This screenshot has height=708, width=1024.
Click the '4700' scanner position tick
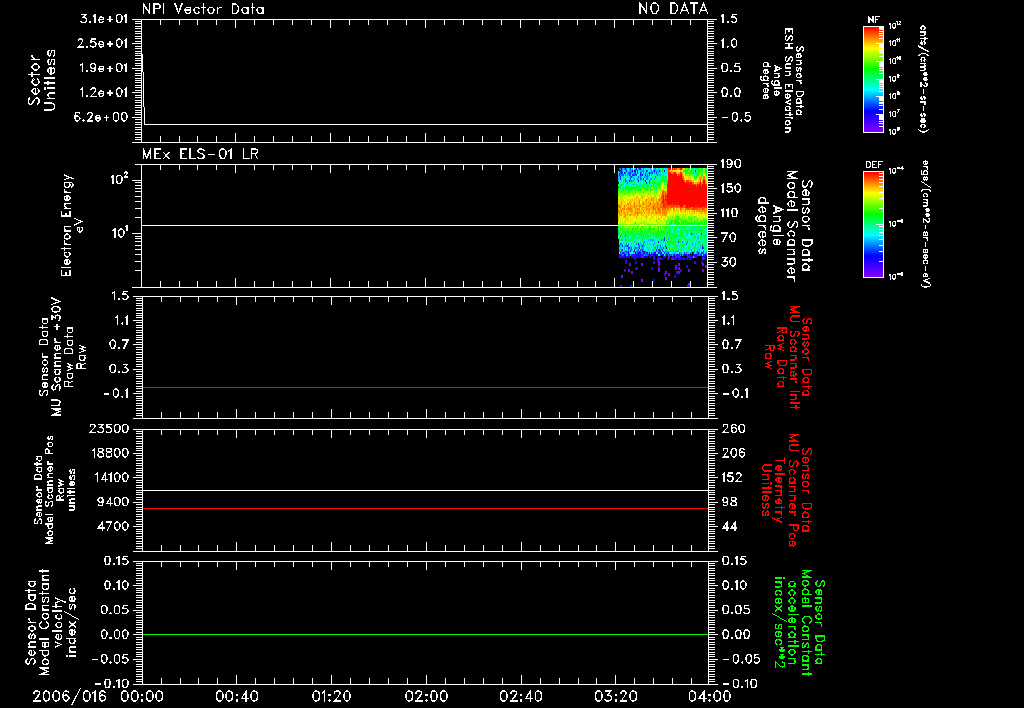[x=112, y=526]
